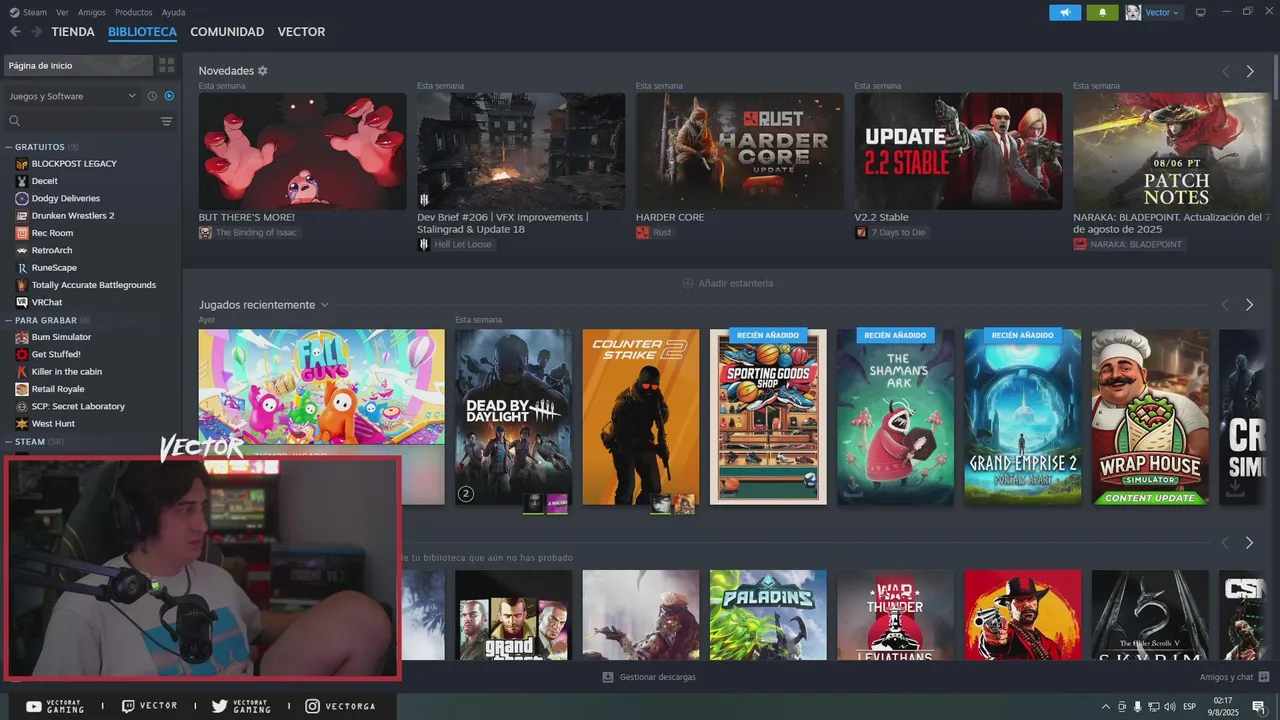Select Drunken Wrestlers 2 in sidebar
The height and width of the screenshot is (720, 1280).
pos(73,215)
